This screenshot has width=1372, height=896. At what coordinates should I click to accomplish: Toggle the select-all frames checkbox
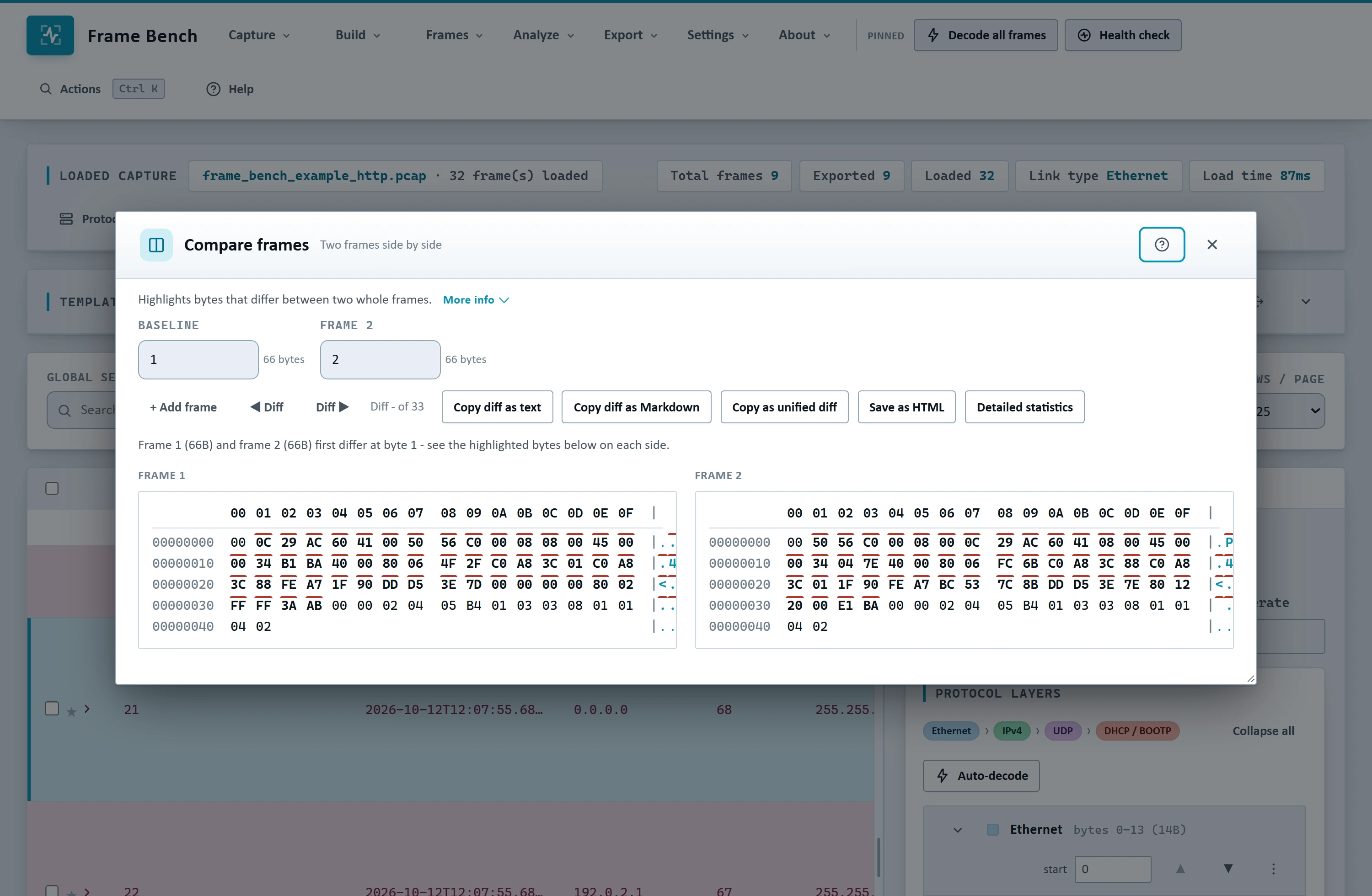pos(52,488)
